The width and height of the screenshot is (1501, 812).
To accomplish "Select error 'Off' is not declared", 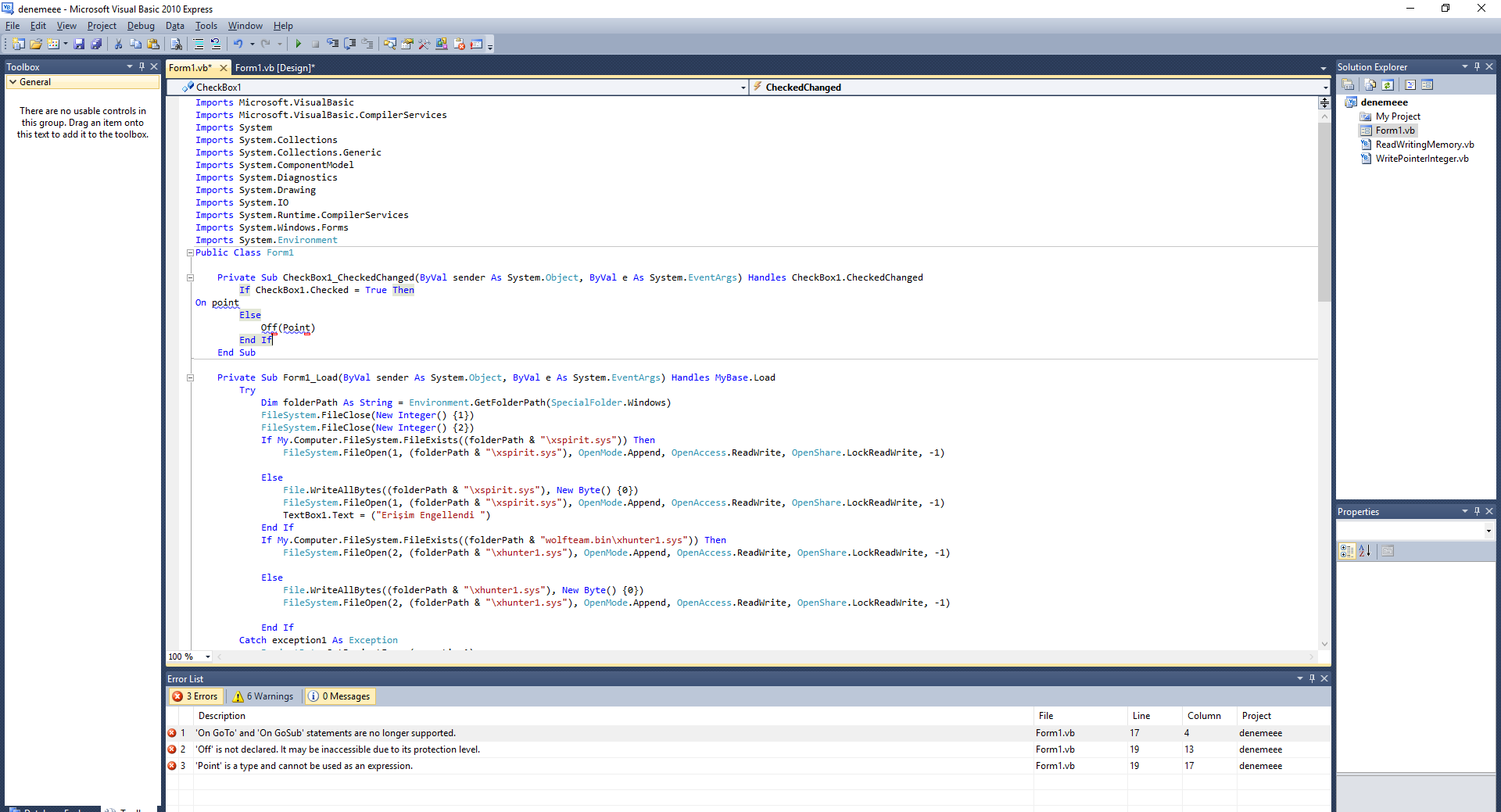I will pyautogui.click(x=747, y=749).
